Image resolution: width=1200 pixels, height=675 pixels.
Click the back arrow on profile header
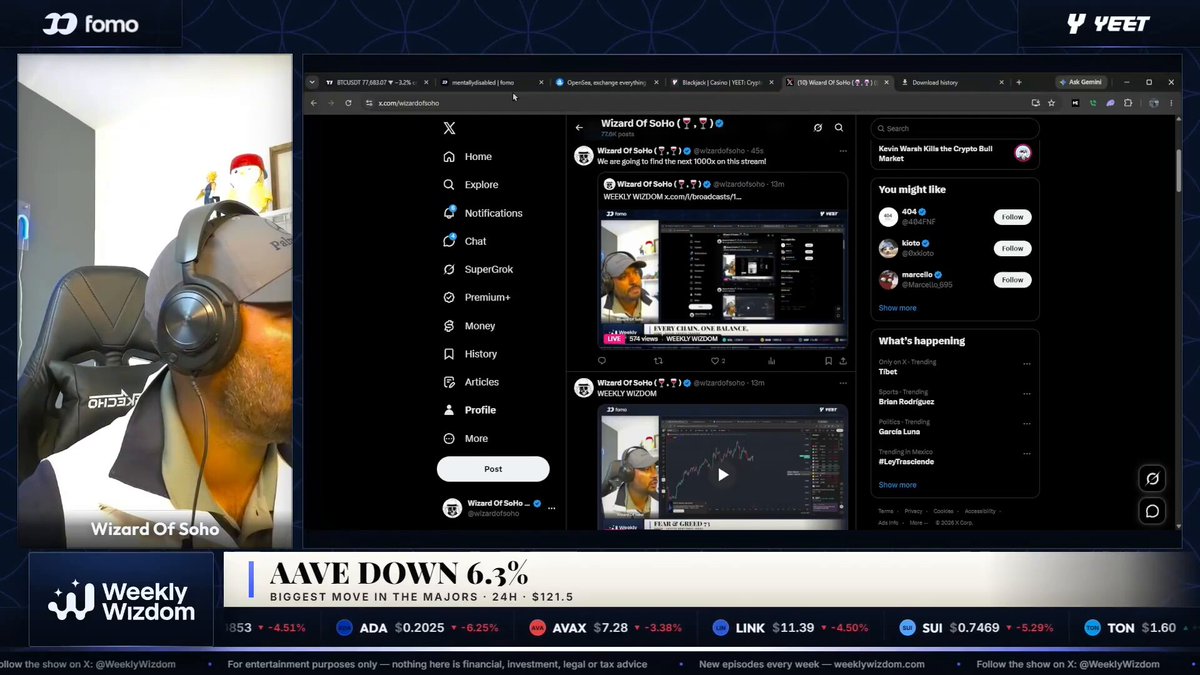[579, 128]
